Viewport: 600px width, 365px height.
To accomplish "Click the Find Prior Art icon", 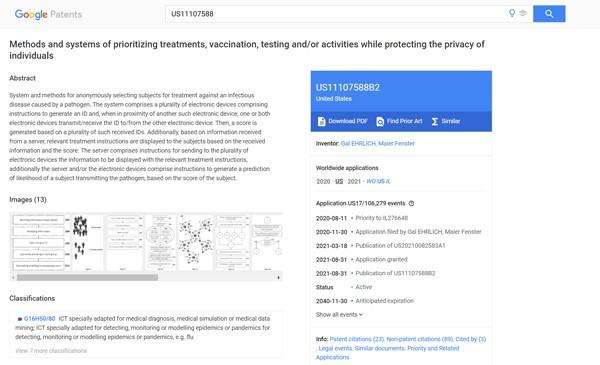I will click(x=380, y=121).
